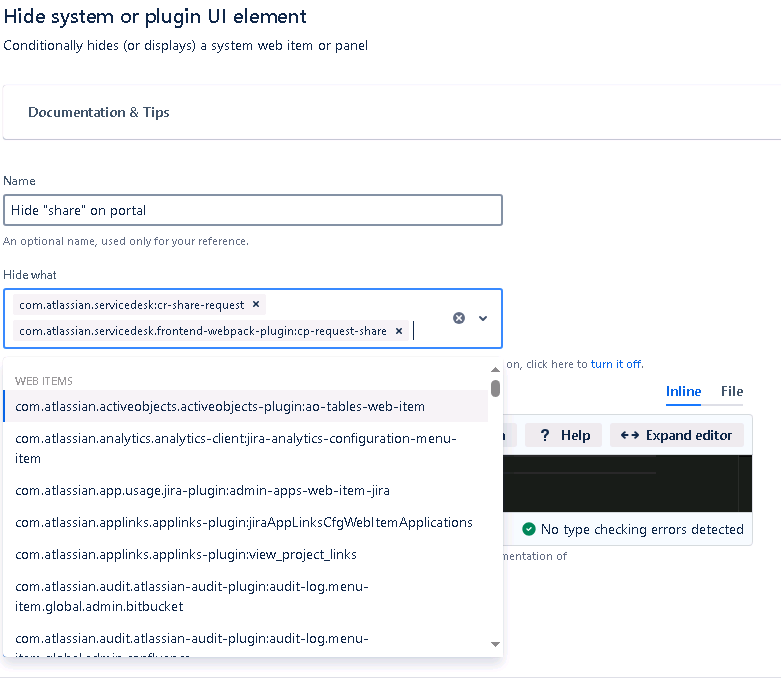781x694 pixels.
Task: Pick jiraAppLinksCfgWebItemApplications option
Action: [246, 523]
